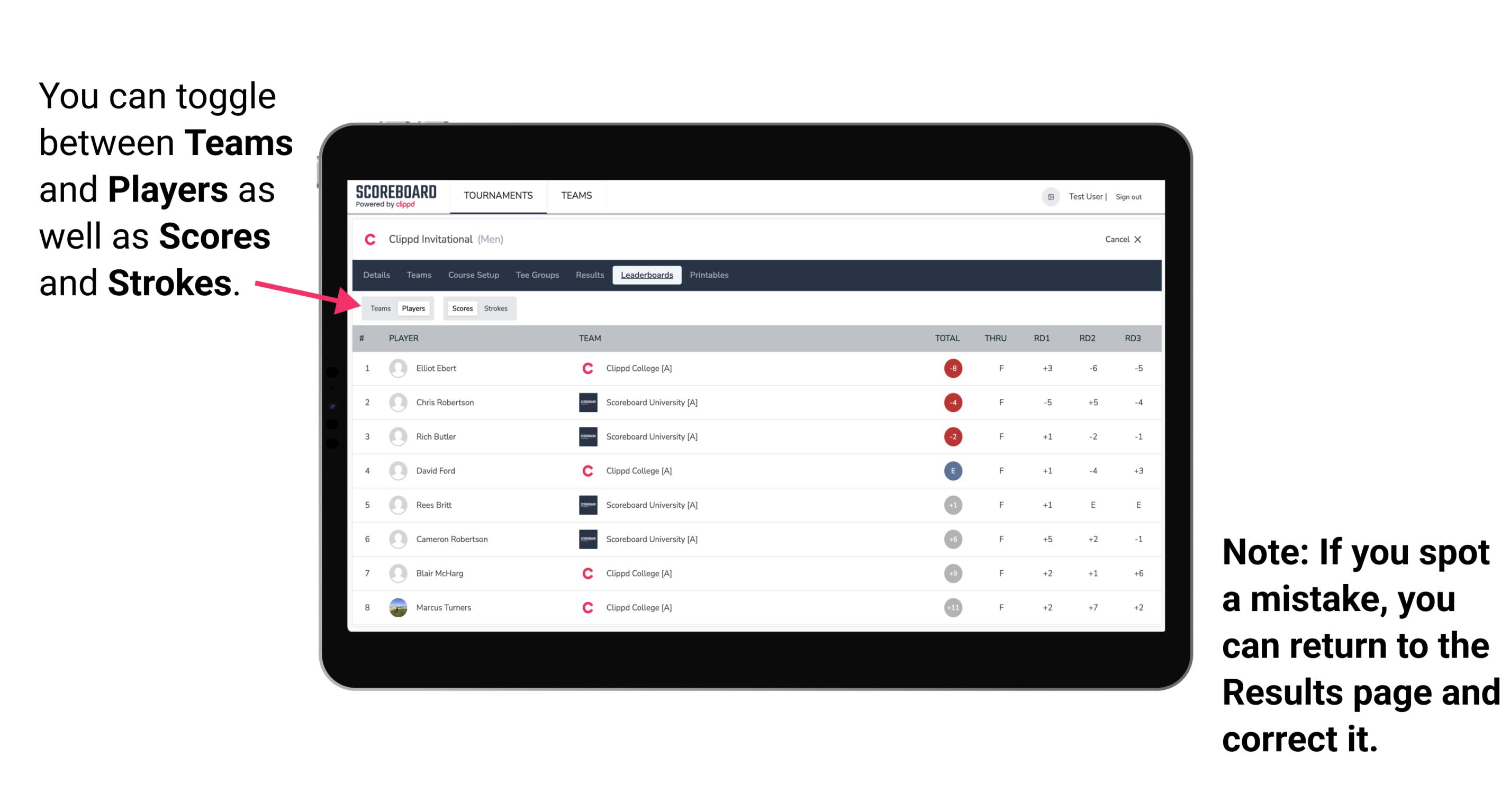1510x812 pixels.
Task: Select the Leaderboards tab
Action: click(647, 275)
